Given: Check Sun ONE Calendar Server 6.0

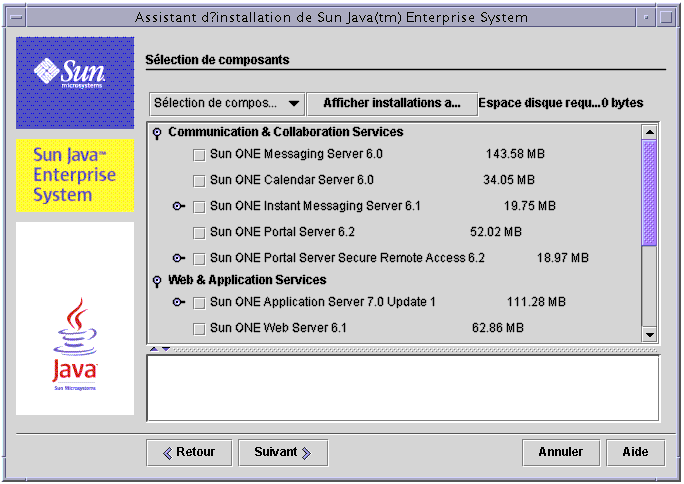Looking at the screenshot, I should click(199, 181).
